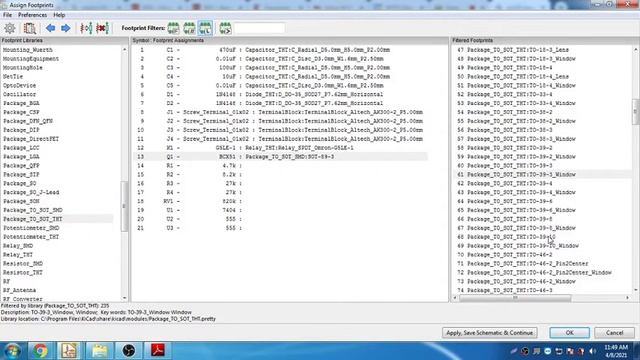
Task: View selected footprint icon
Action: [30, 28]
